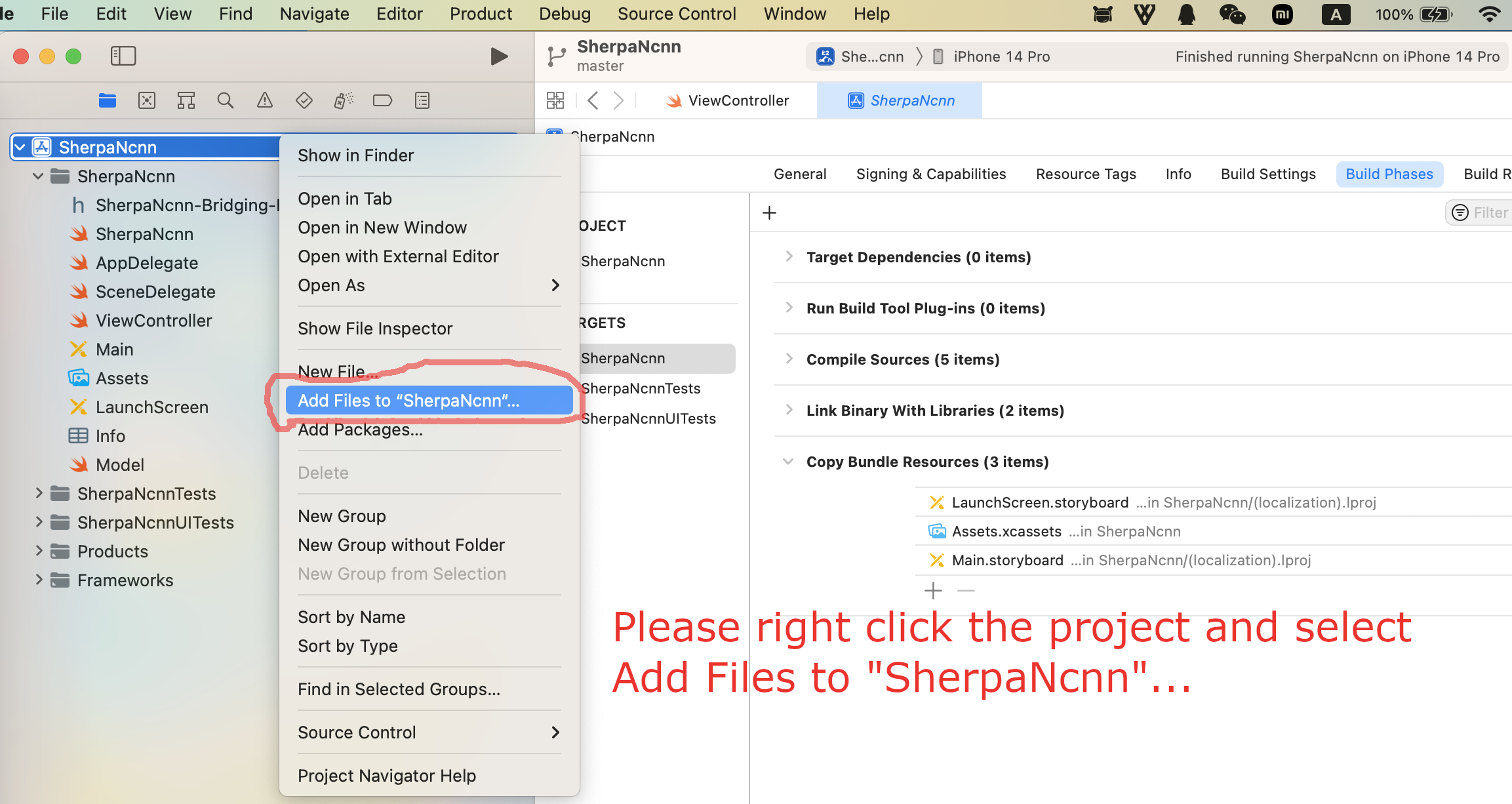1512x804 pixels.
Task: Open the Debug navigator spray icon
Action: (x=344, y=100)
